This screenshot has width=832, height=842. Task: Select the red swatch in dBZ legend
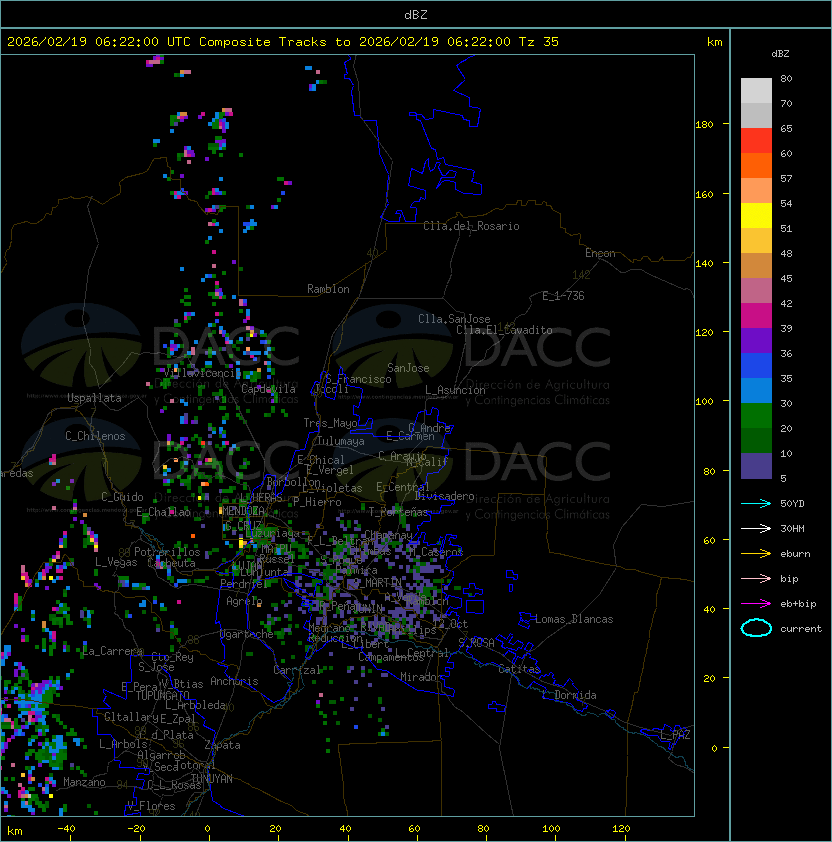pyautogui.click(x=756, y=141)
